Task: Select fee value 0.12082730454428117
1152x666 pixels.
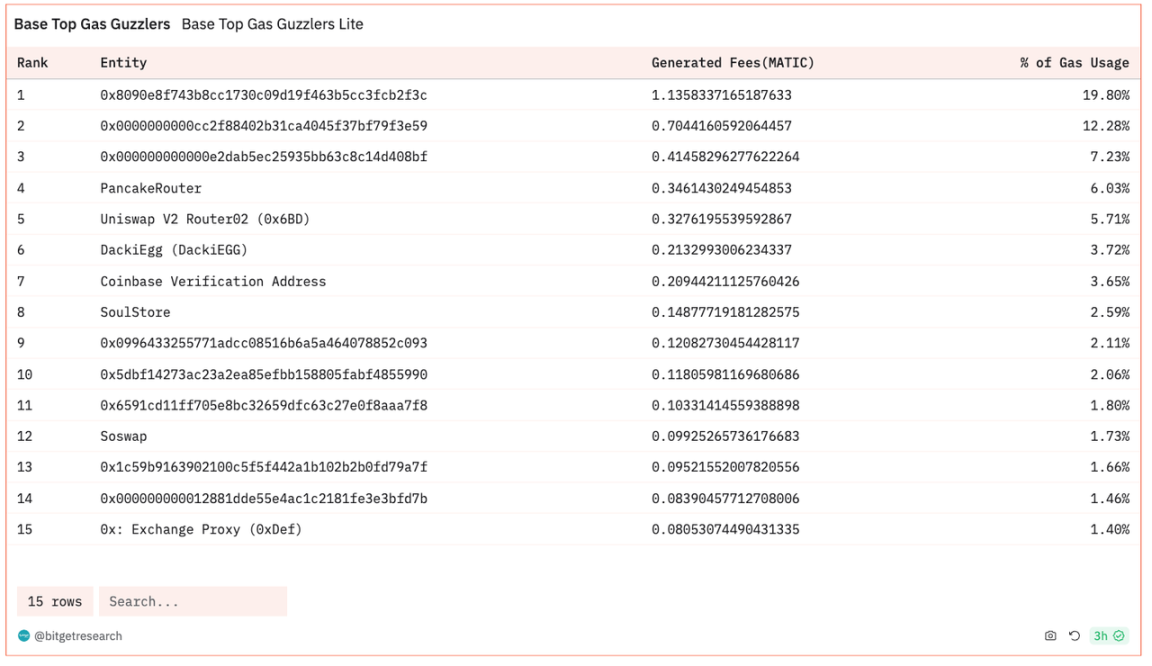Action: (x=725, y=343)
